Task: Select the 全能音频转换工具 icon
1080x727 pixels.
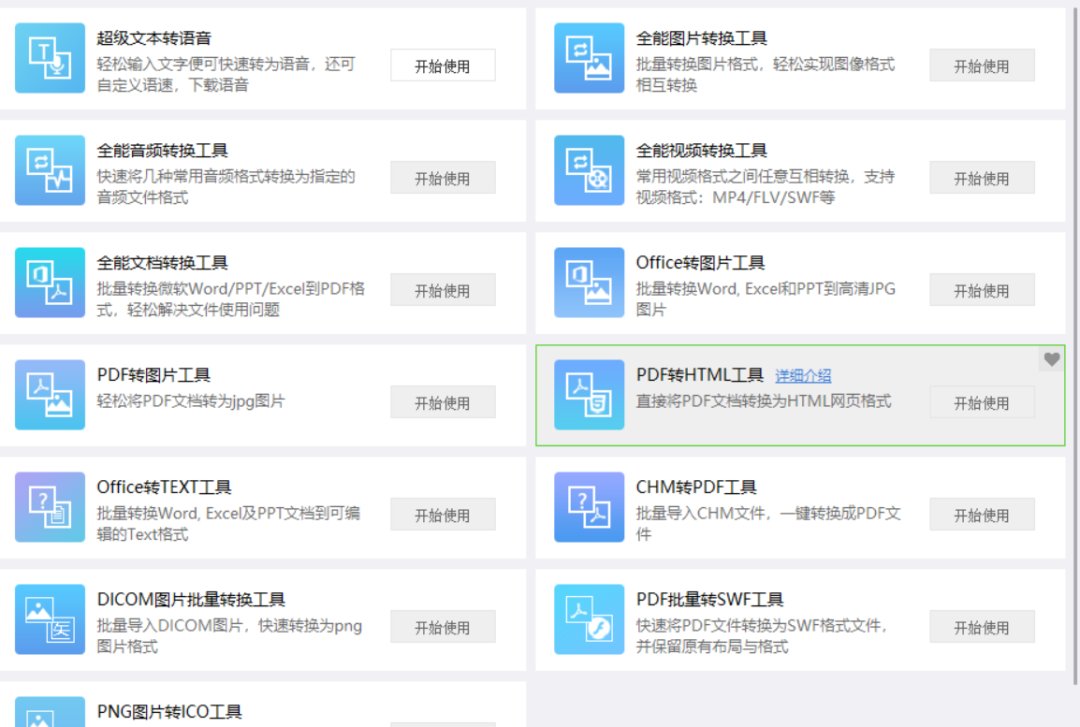Action: [x=50, y=170]
